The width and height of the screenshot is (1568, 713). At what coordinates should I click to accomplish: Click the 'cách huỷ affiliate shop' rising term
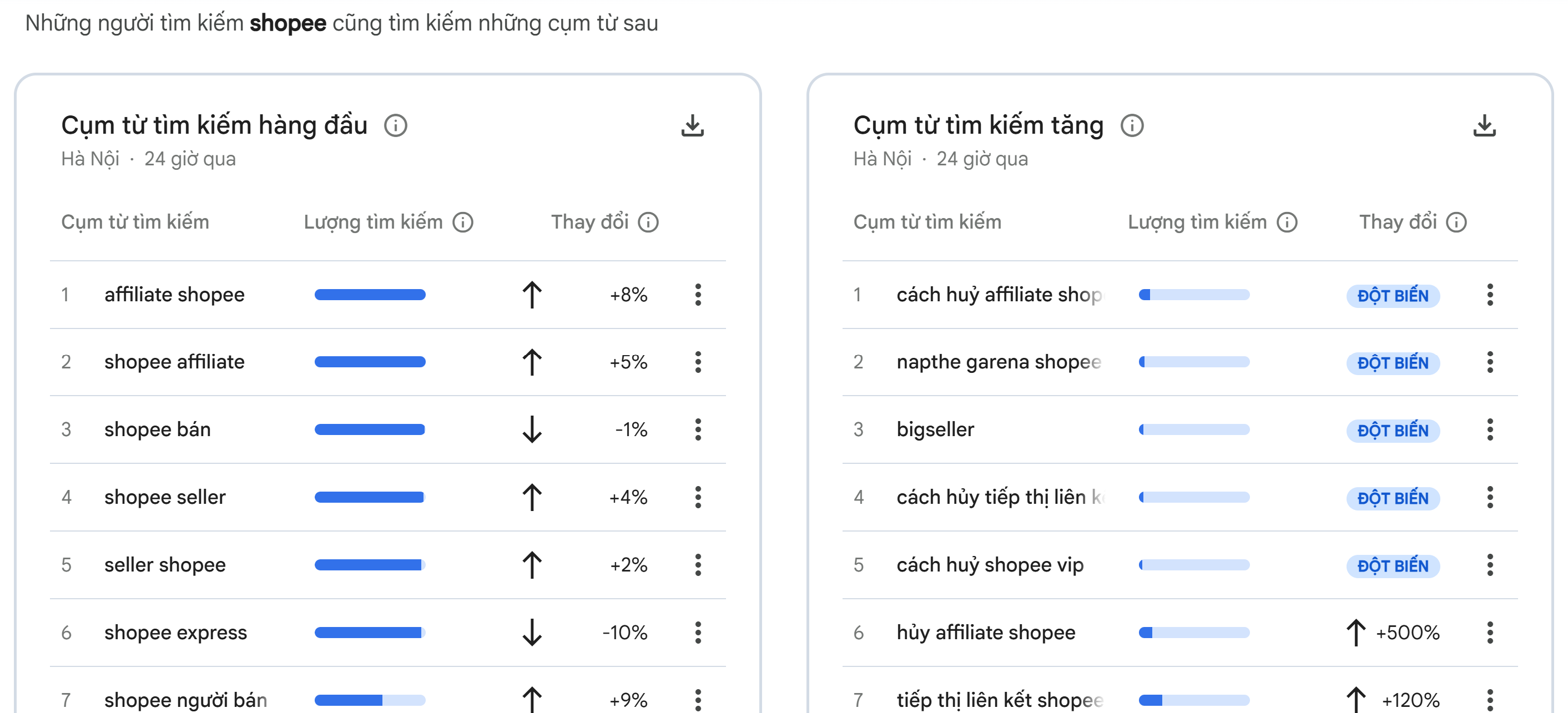pos(999,295)
